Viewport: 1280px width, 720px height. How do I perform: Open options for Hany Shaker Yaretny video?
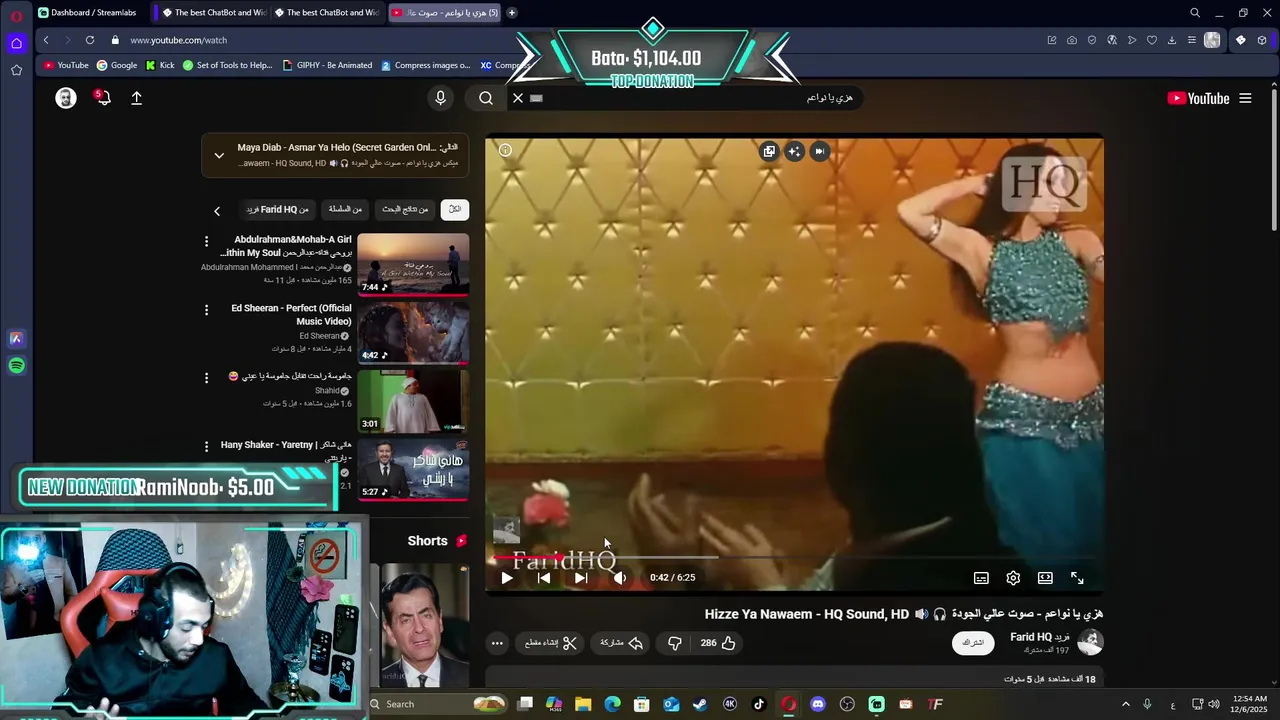207,446
